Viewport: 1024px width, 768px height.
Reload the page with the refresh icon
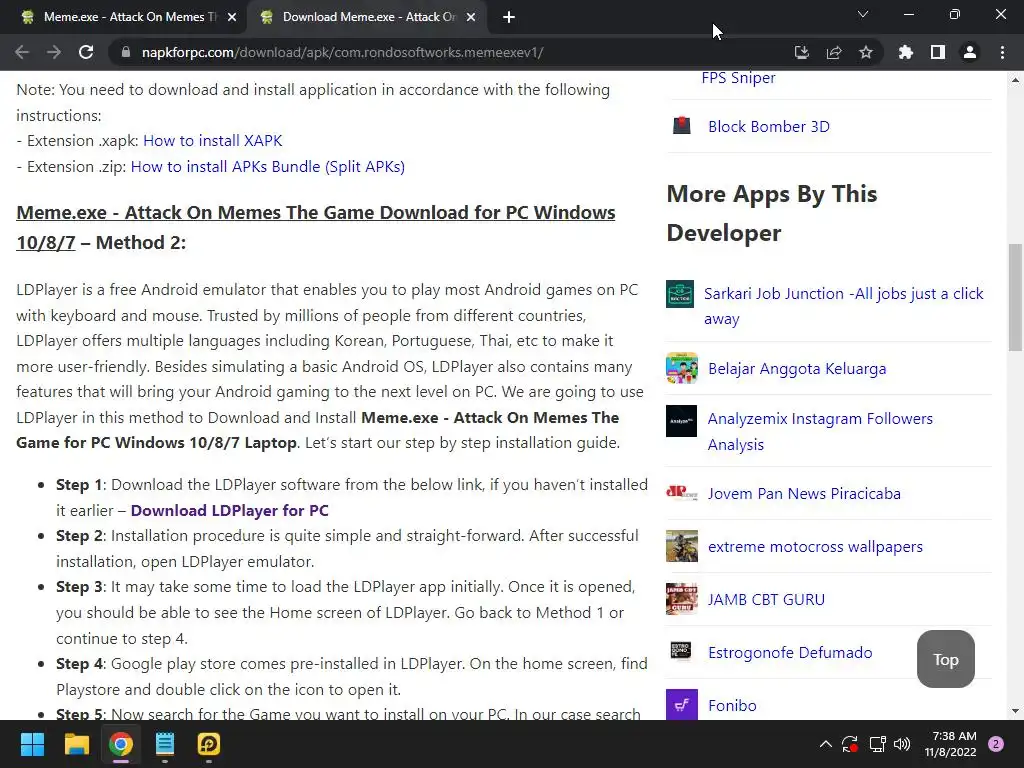[x=86, y=52]
